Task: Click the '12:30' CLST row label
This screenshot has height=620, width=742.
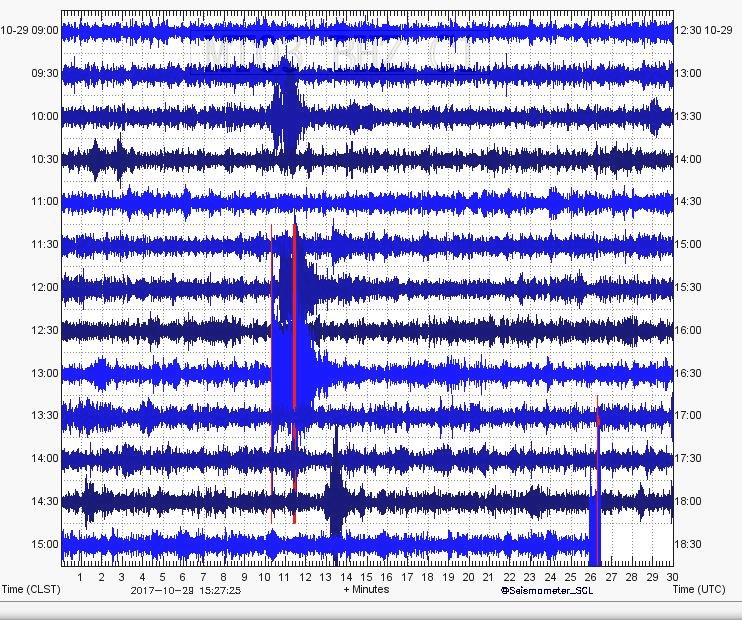Action: 45,330
